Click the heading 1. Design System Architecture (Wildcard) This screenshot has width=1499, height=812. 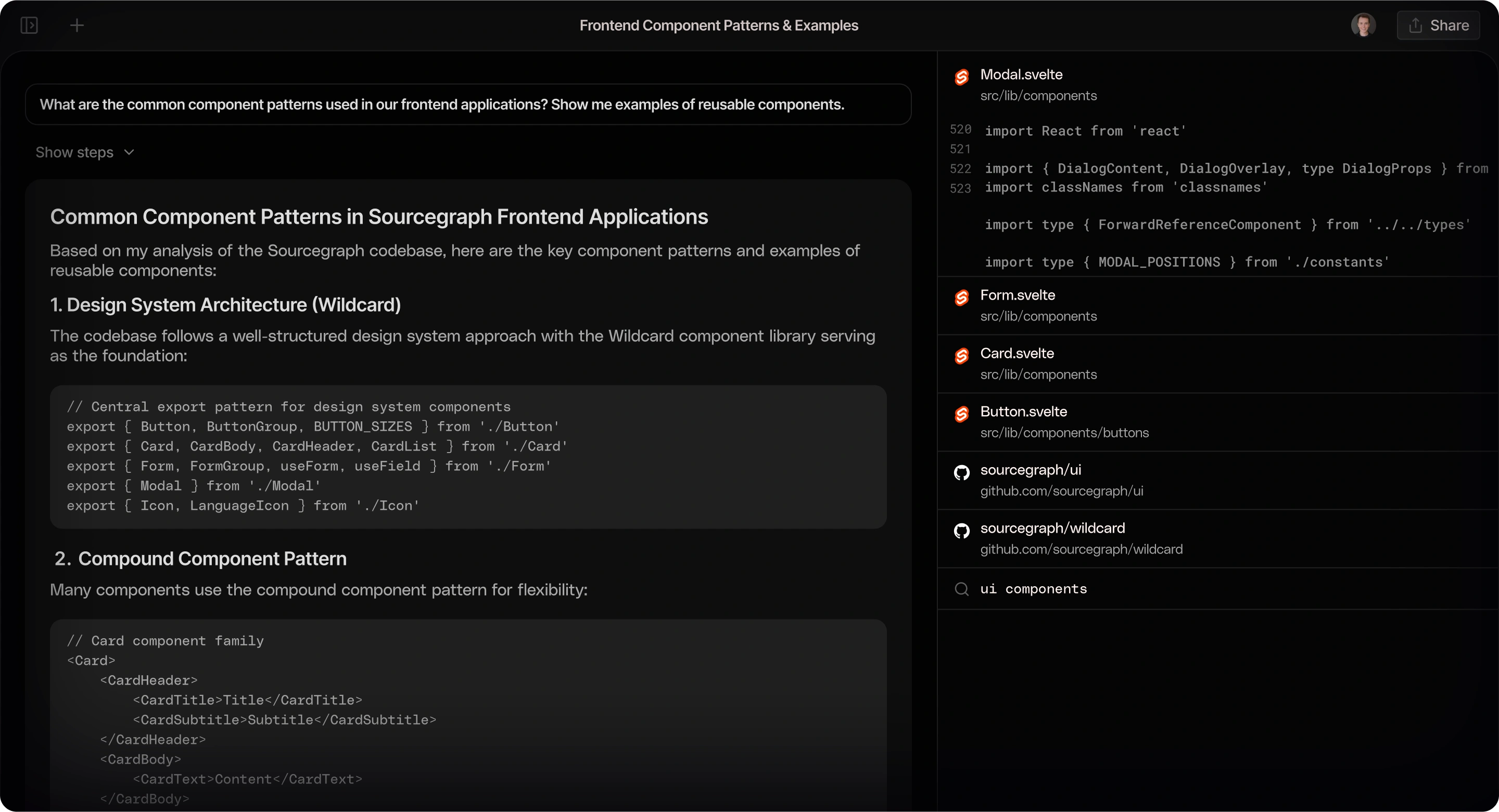click(x=225, y=305)
